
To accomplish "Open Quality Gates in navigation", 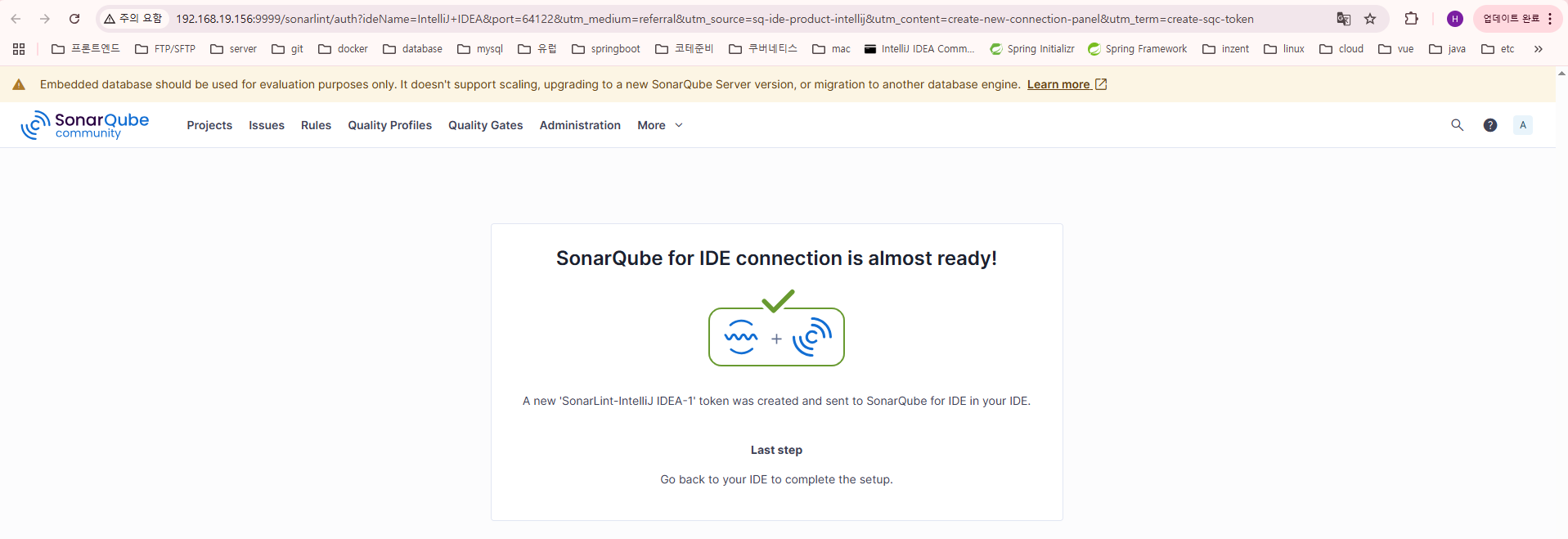I will (485, 125).
